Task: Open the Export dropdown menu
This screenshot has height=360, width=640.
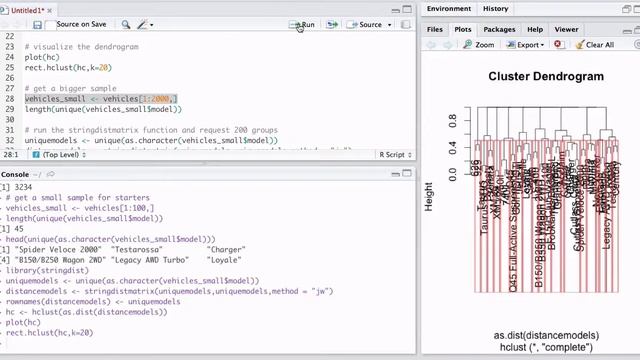Action: (x=525, y=45)
